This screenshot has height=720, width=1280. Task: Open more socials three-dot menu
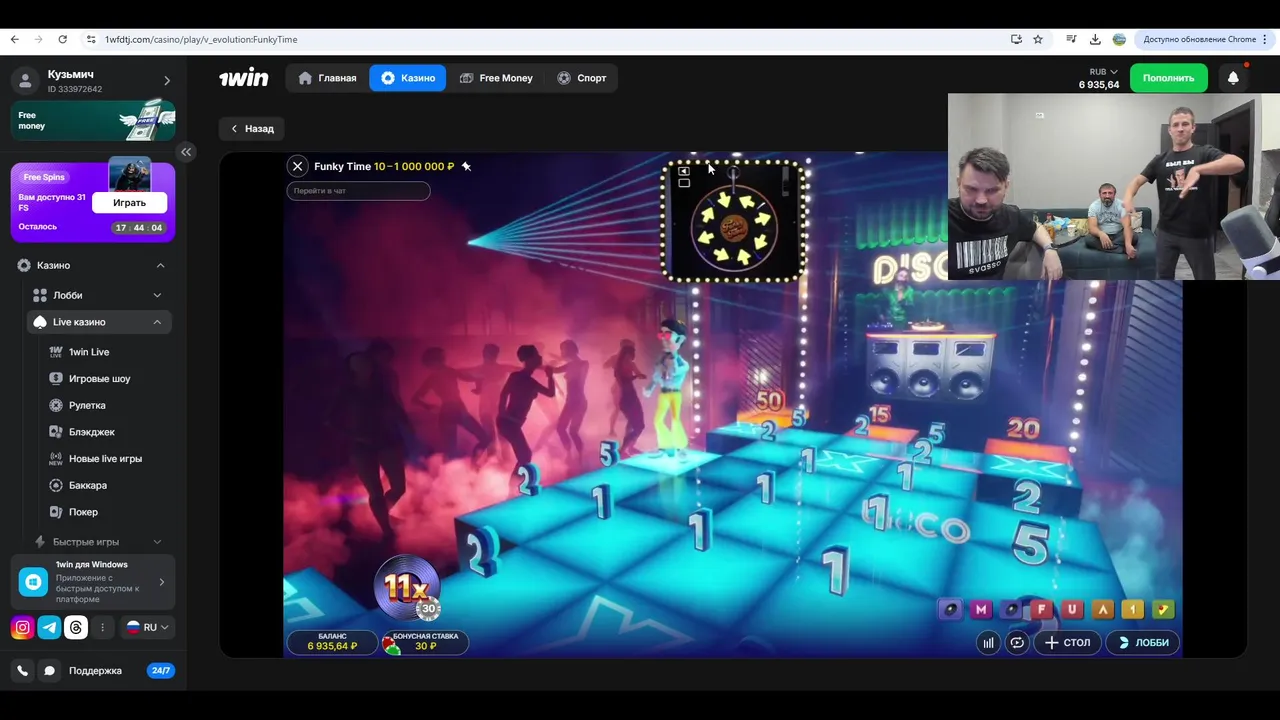(x=102, y=628)
